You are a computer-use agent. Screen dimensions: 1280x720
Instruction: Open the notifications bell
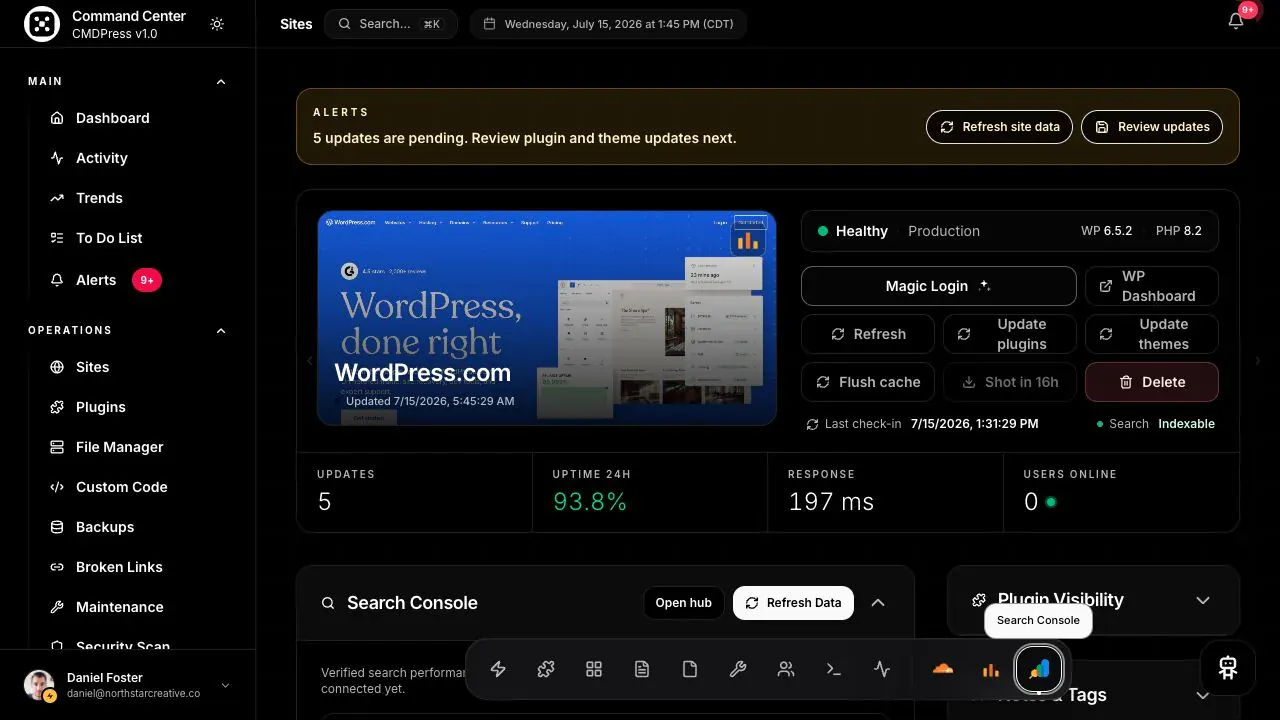tap(1236, 22)
